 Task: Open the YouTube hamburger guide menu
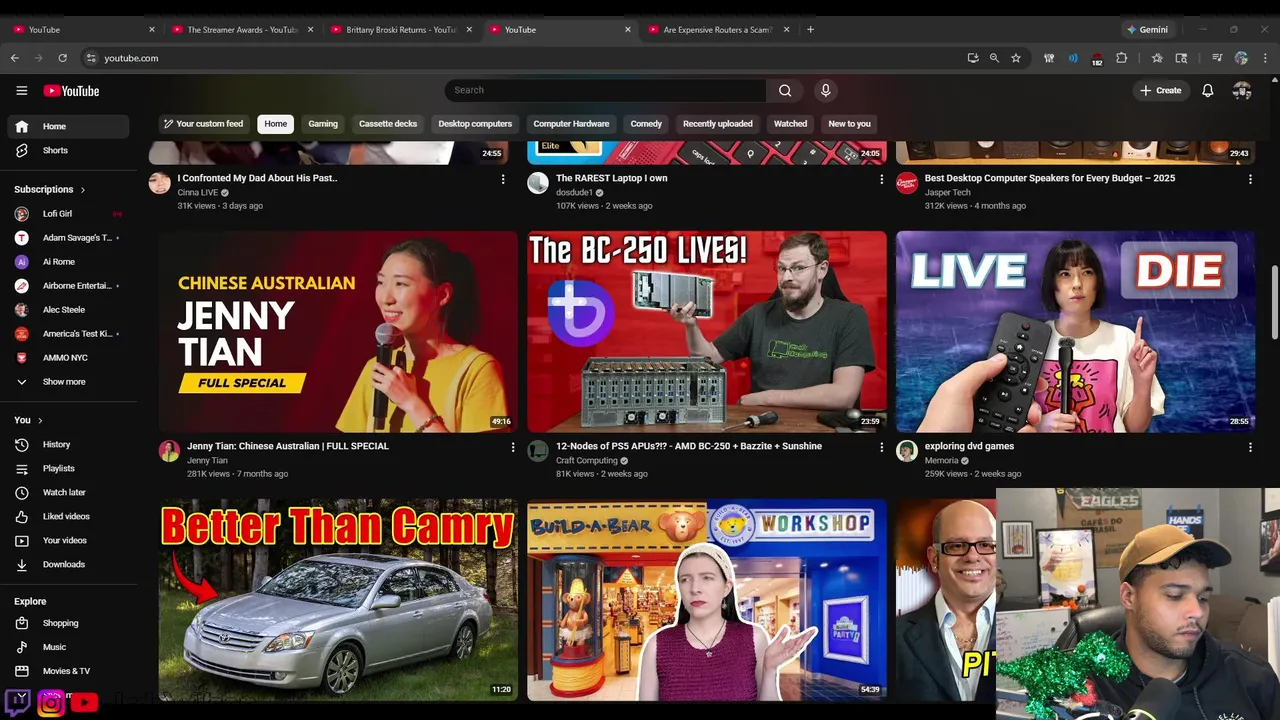[22, 91]
